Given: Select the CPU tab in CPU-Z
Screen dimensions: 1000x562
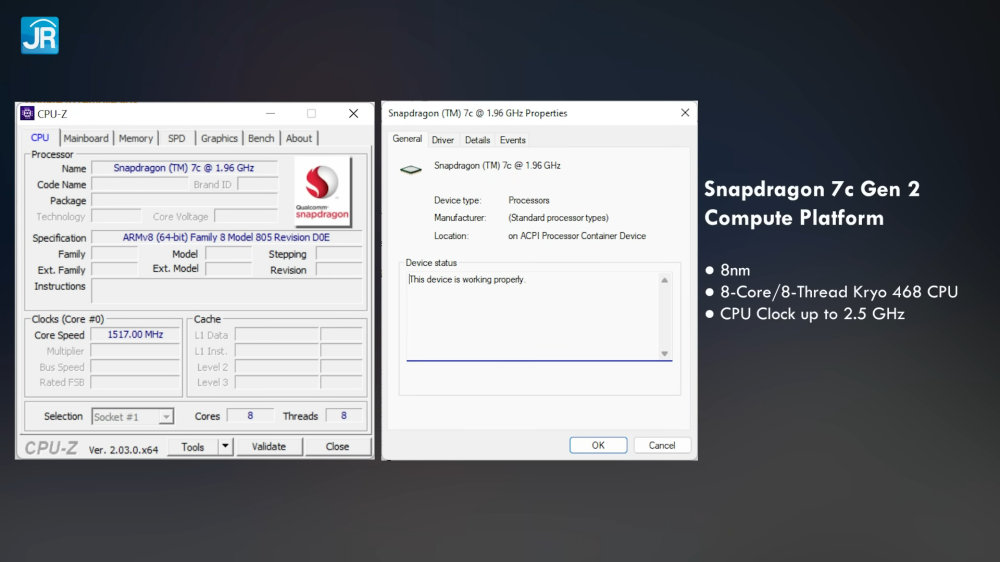Looking at the screenshot, I should tap(40, 138).
